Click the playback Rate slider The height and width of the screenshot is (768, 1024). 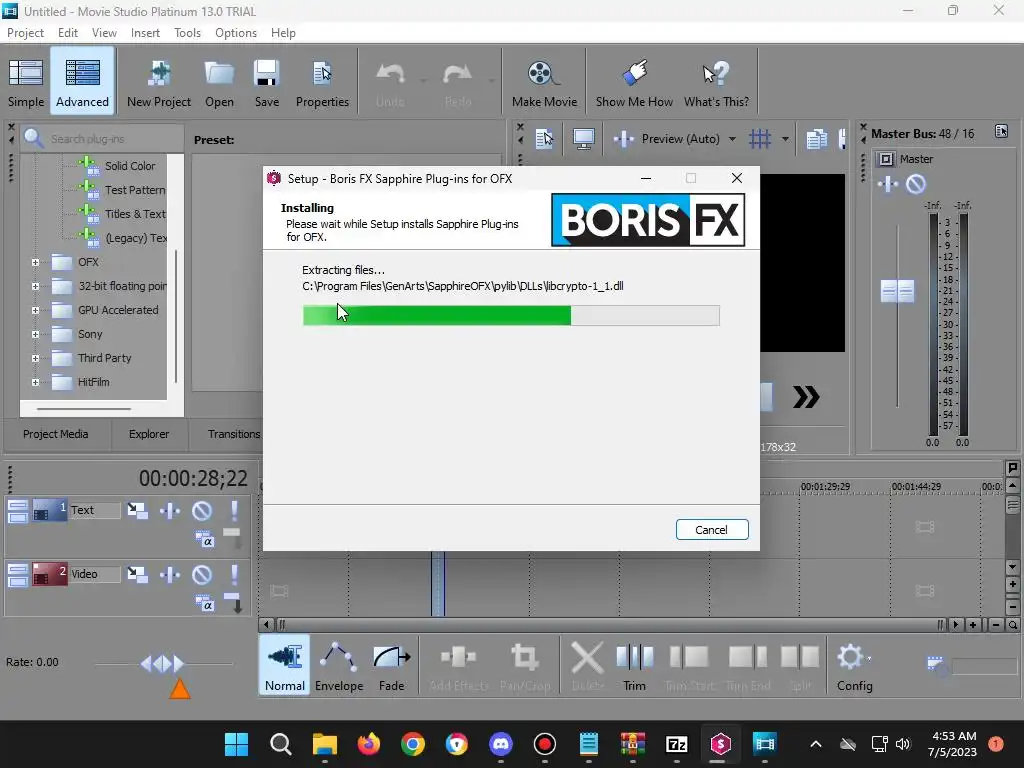pyautogui.click(x=163, y=664)
